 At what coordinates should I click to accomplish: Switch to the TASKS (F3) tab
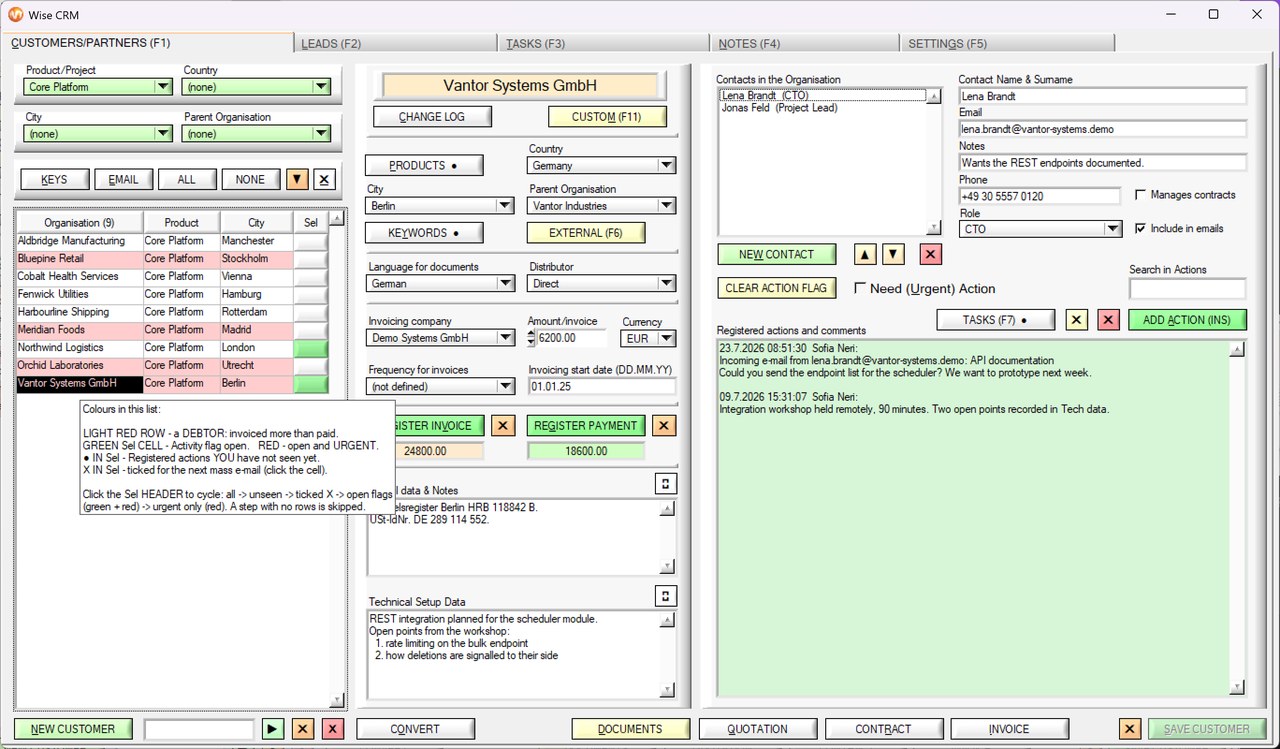[602, 44]
